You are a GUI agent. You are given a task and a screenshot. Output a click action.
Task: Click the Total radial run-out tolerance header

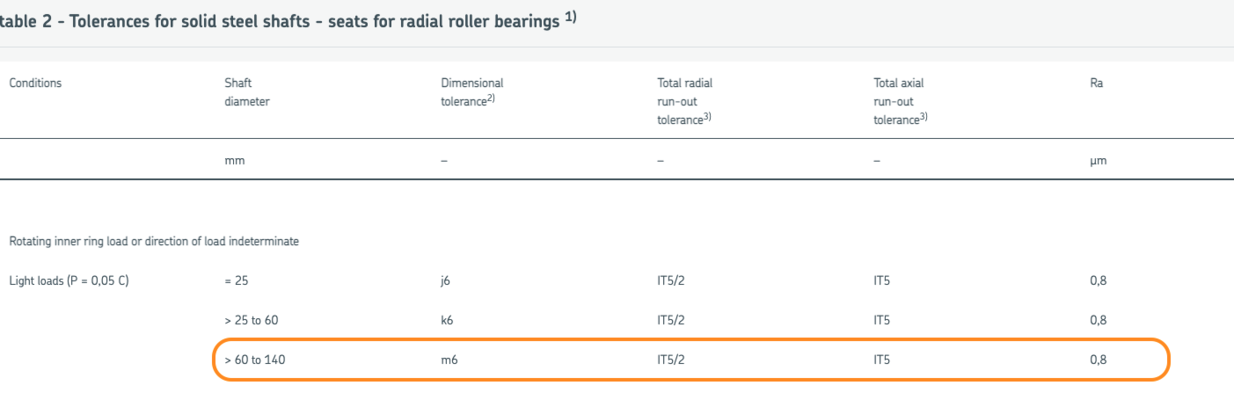click(685, 101)
